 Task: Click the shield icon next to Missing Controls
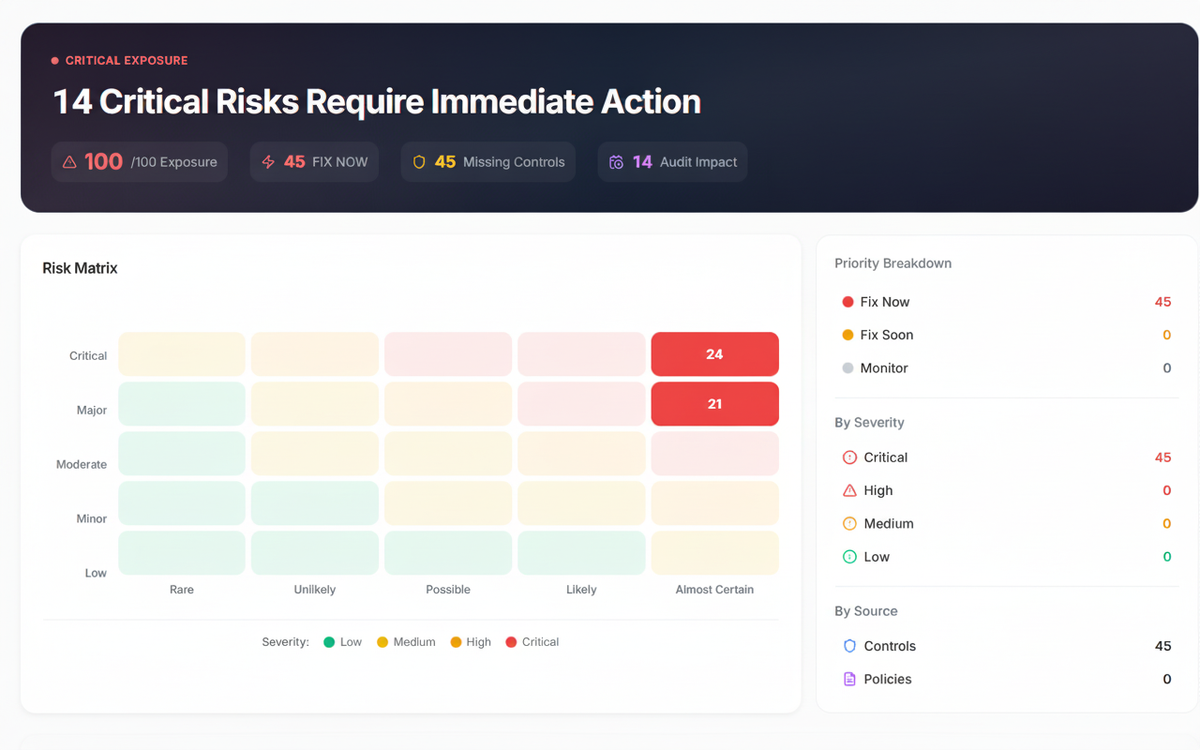coord(419,162)
